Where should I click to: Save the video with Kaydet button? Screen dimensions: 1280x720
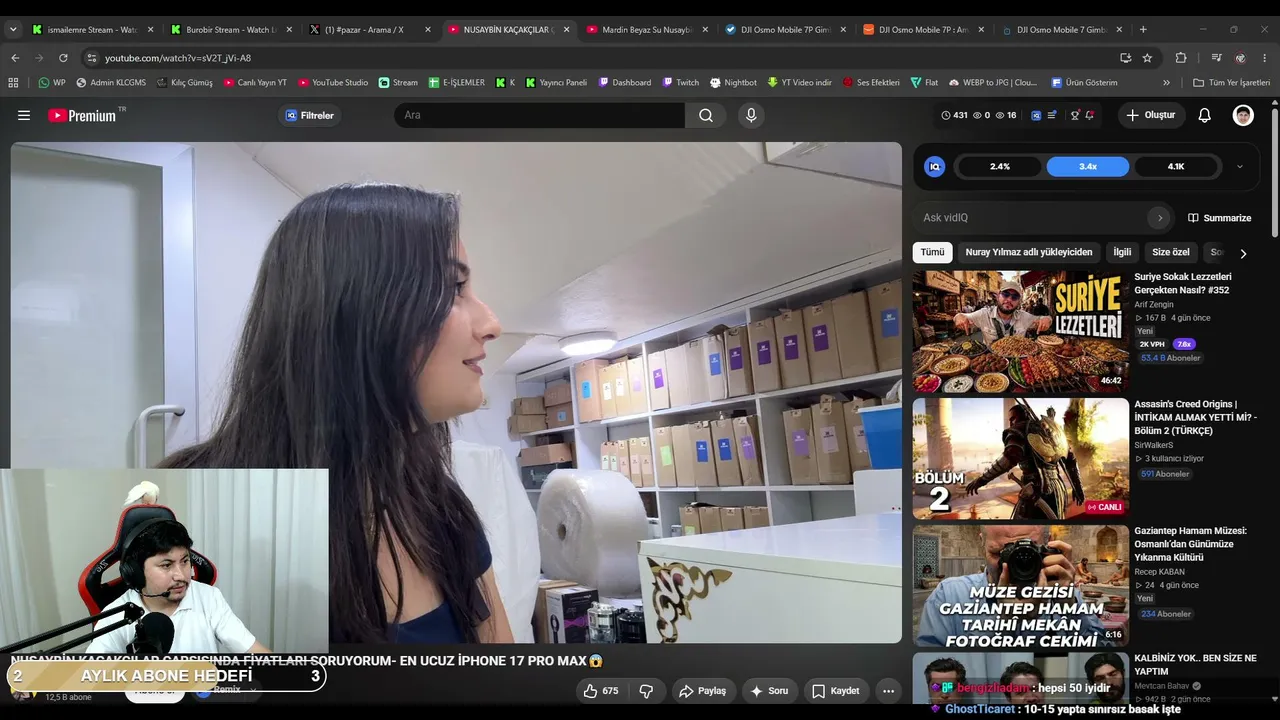pos(835,691)
